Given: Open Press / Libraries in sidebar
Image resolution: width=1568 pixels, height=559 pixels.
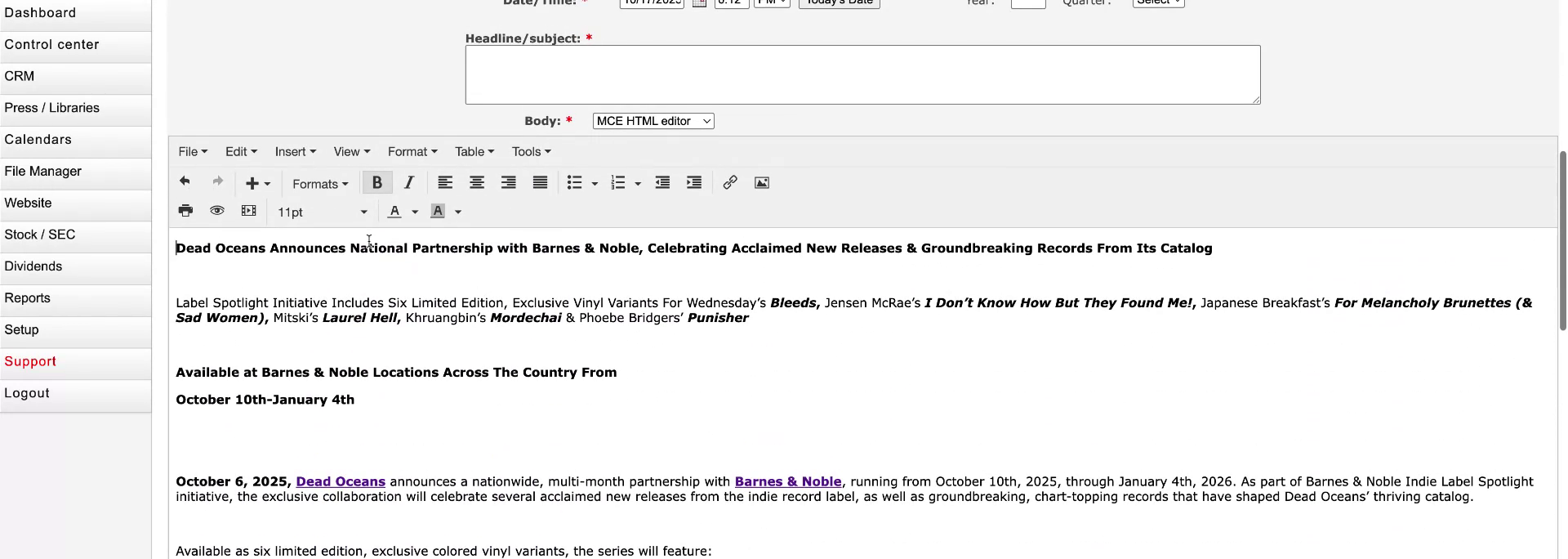Looking at the screenshot, I should pyautogui.click(x=75, y=108).
